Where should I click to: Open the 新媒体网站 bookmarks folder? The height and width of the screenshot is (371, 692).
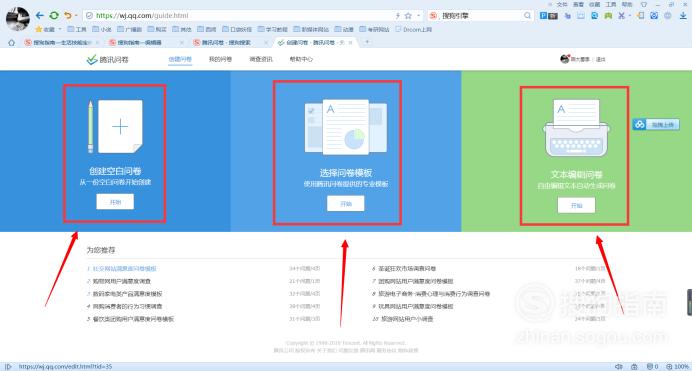pos(311,29)
